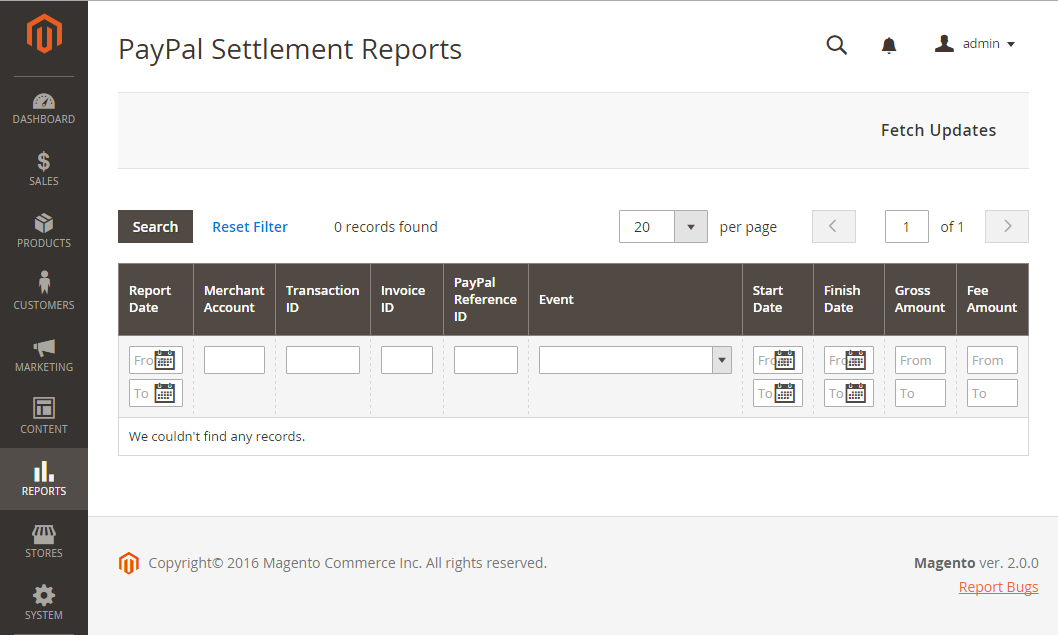Open the Dashboard from the sidebar

(x=44, y=106)
